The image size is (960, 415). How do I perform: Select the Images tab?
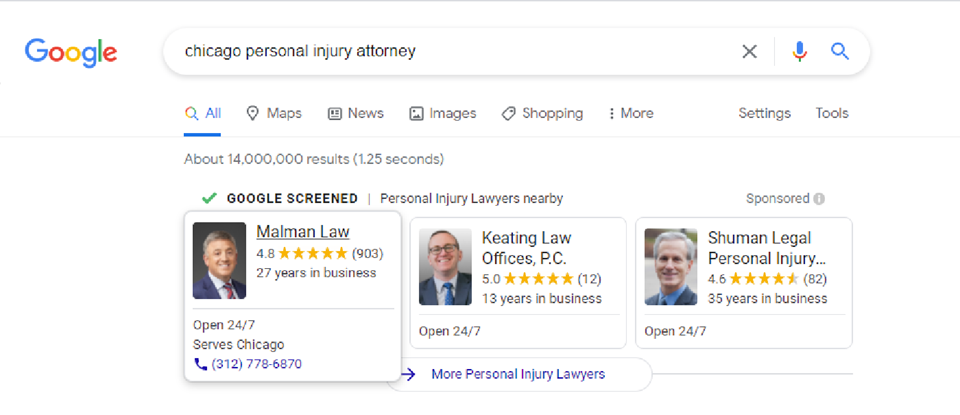coord(442,113)
